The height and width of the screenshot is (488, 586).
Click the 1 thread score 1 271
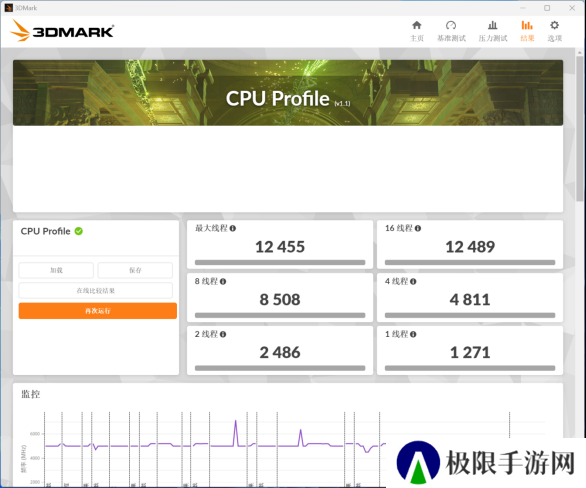click(470, 353)
